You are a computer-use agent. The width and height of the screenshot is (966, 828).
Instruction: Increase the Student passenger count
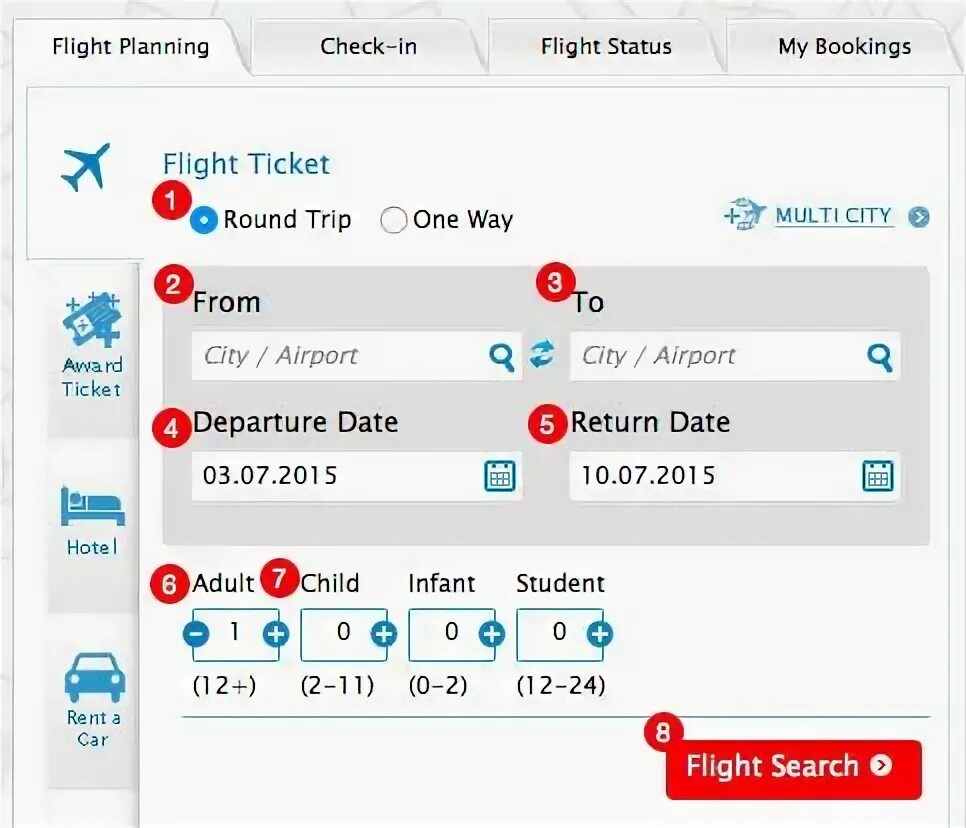599,635
